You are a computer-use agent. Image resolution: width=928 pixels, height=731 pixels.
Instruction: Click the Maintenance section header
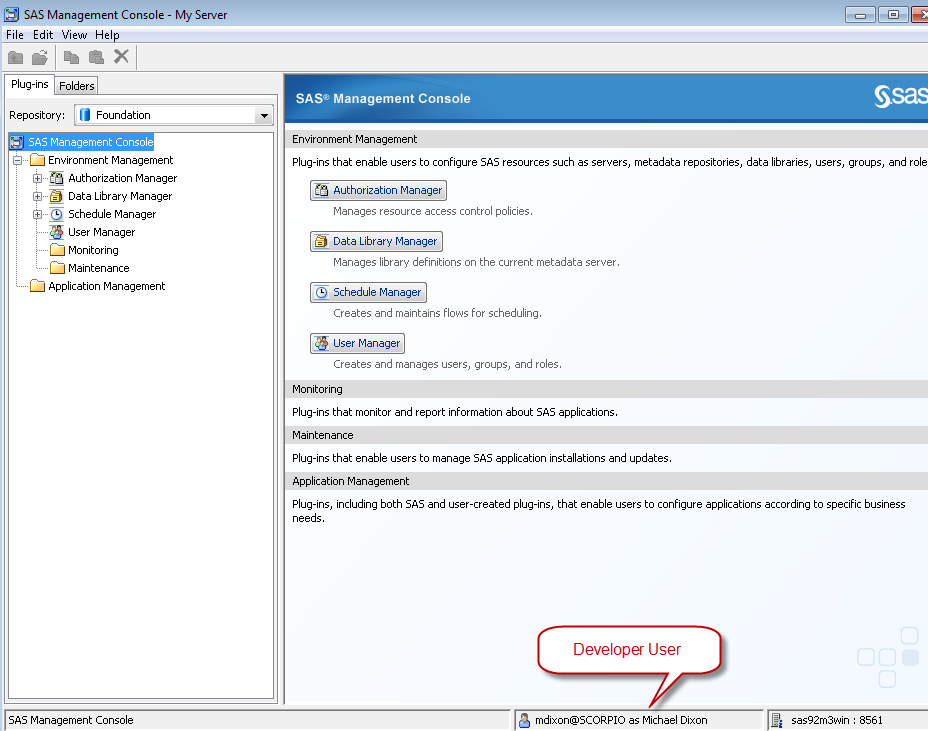(x=607, y=435)
